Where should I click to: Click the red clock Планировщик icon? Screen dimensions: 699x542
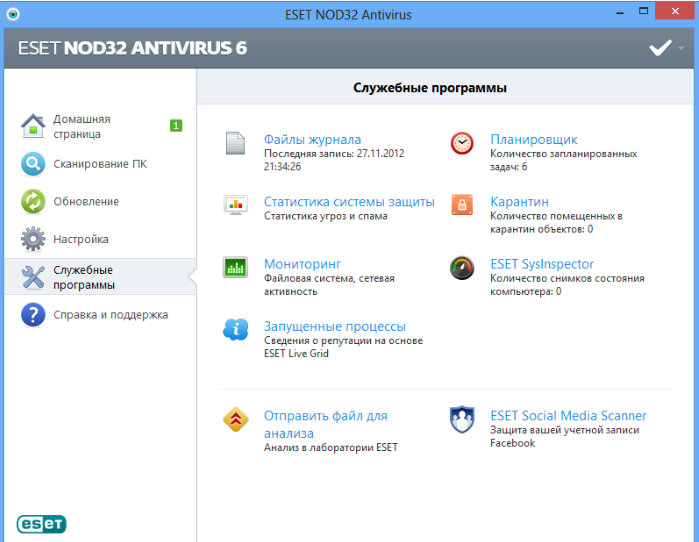click(x=462, y=143)
